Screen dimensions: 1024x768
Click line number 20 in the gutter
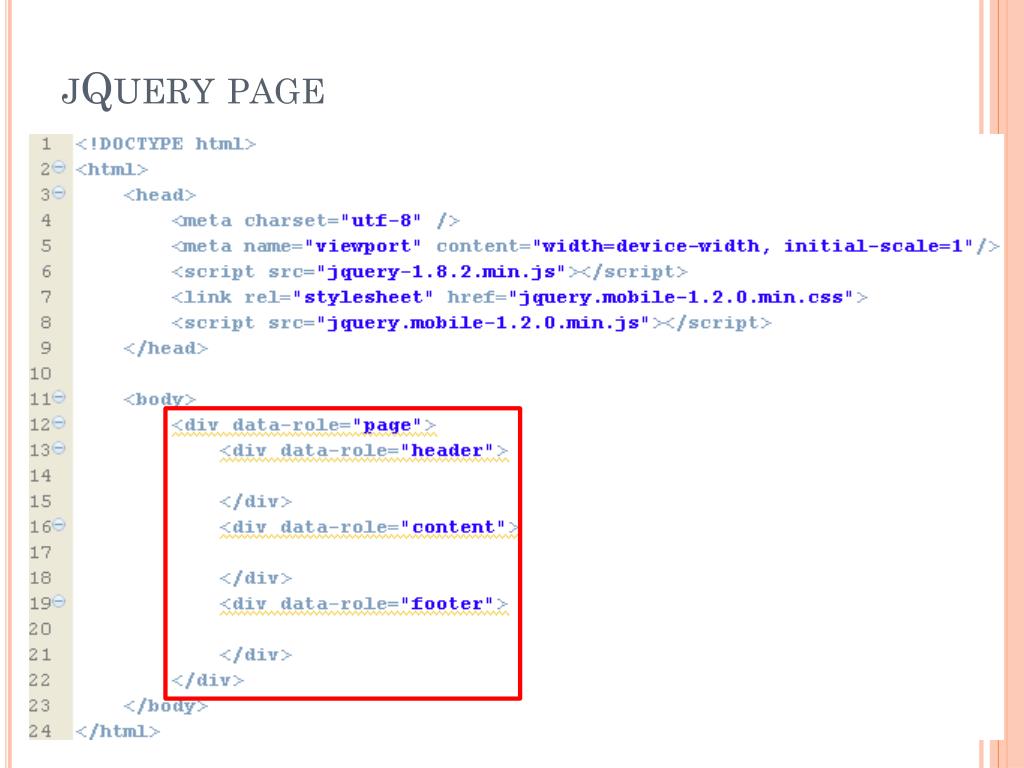pyautogui.click(x=40, y=629)
